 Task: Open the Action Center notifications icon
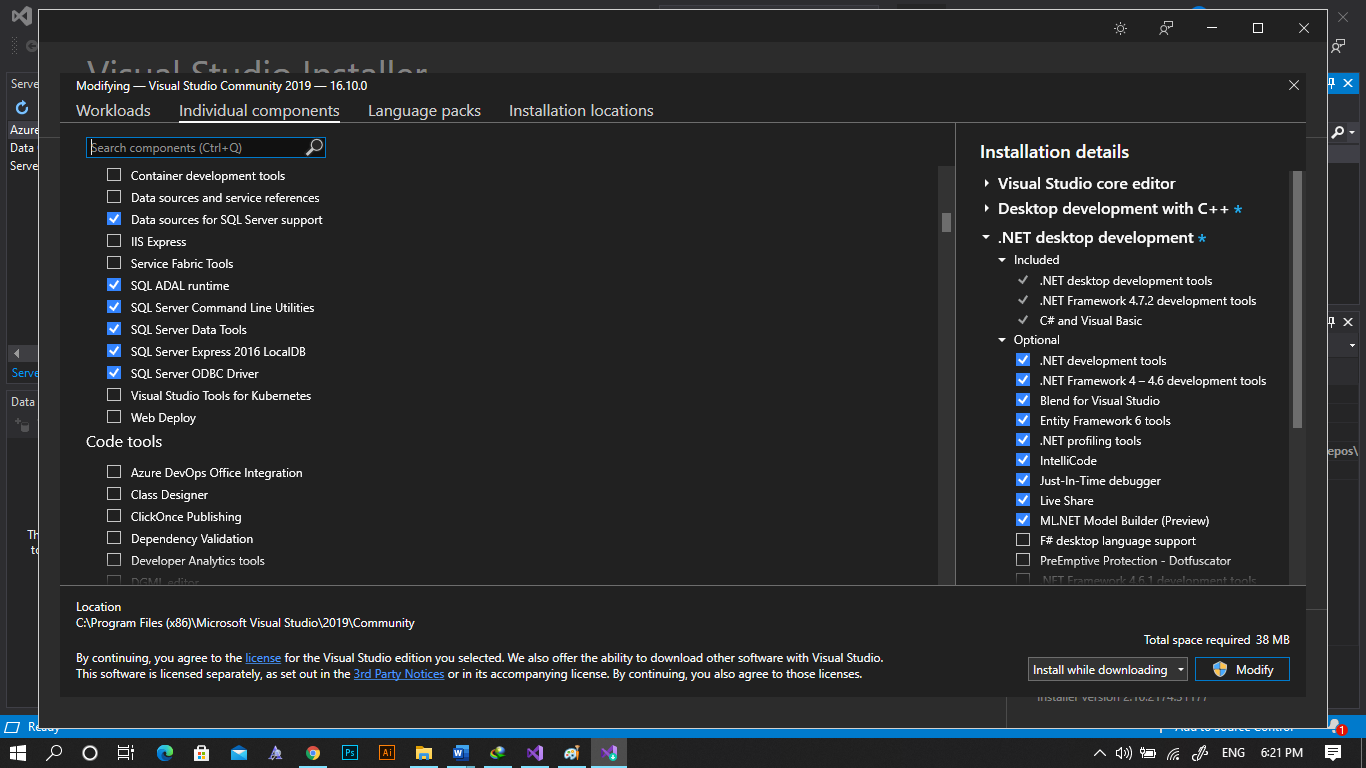[1333, 753]
